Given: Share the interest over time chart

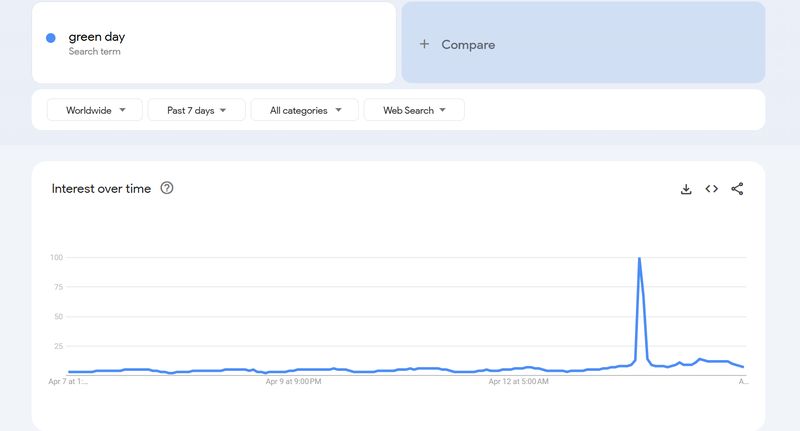Looking at the screenshot, I should click(x=737, y=189).
